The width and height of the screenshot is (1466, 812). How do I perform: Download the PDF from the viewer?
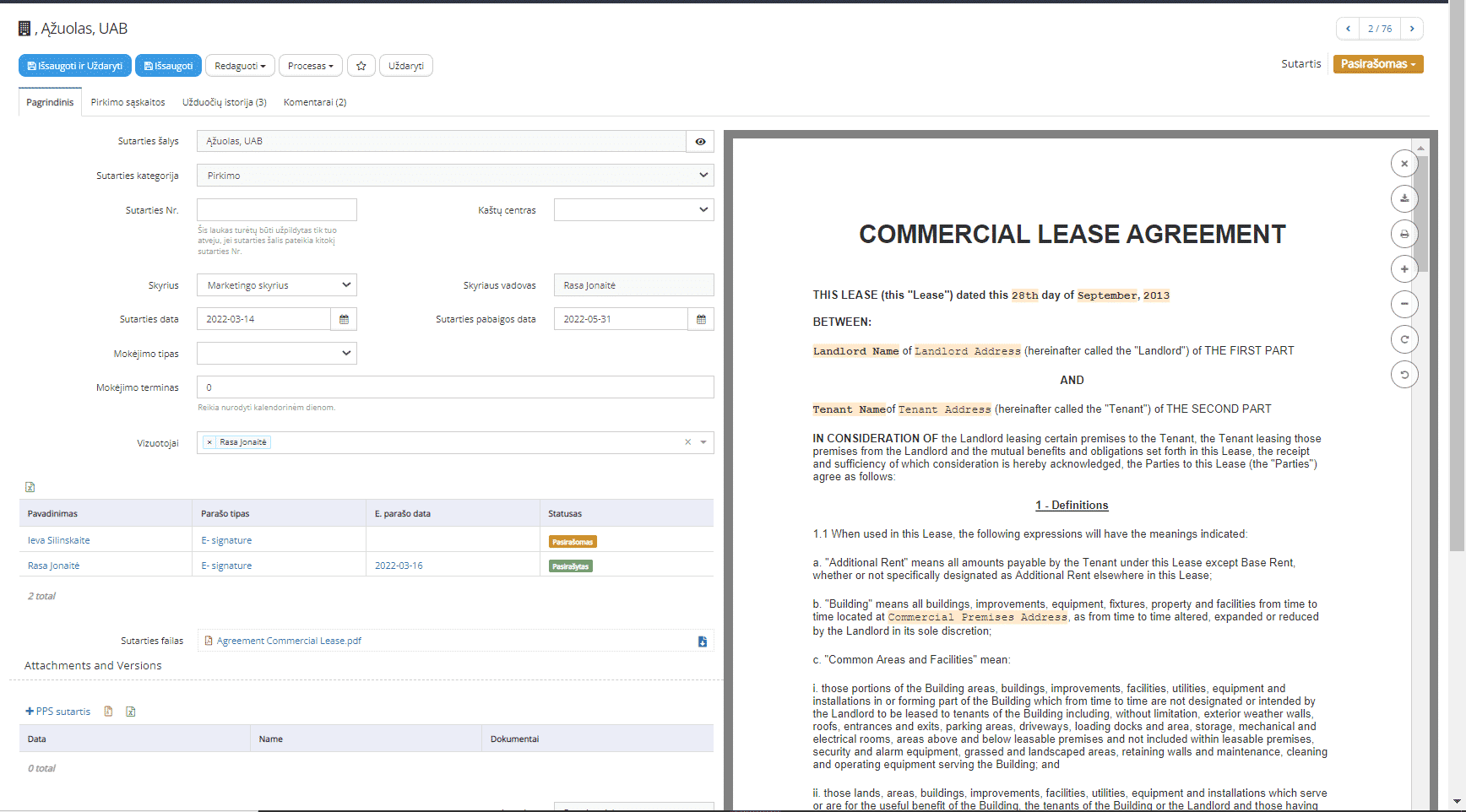(x=1404, y=199)
